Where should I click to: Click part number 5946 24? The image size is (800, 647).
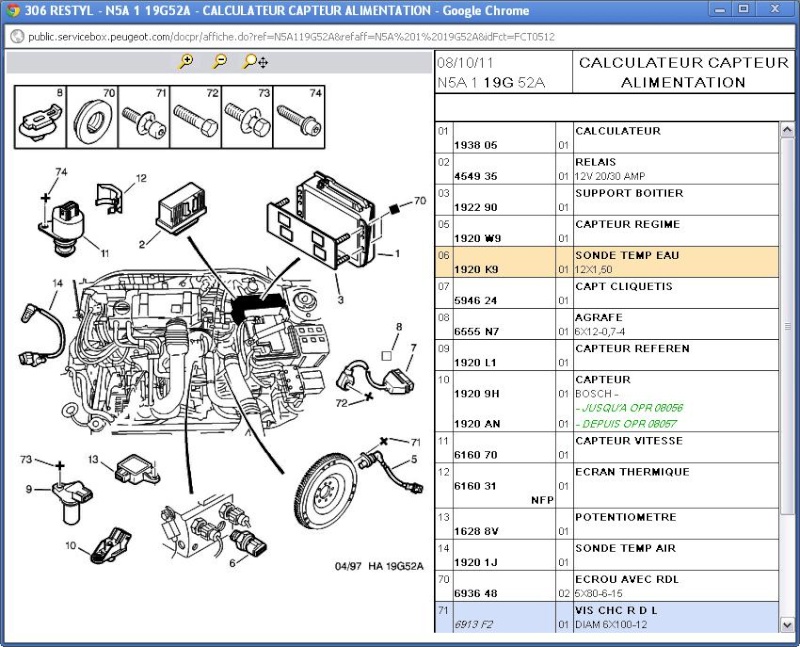[476, 301]
